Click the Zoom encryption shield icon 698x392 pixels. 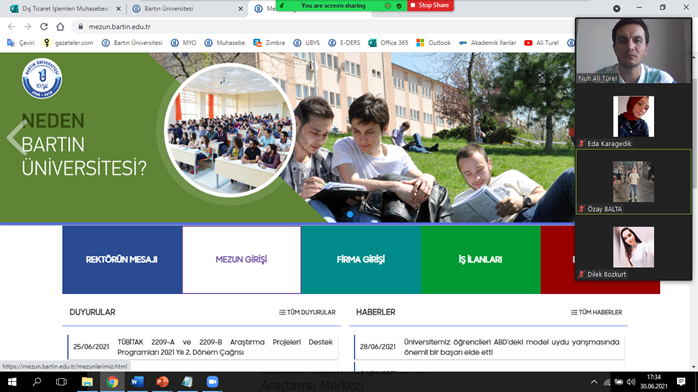399,5
